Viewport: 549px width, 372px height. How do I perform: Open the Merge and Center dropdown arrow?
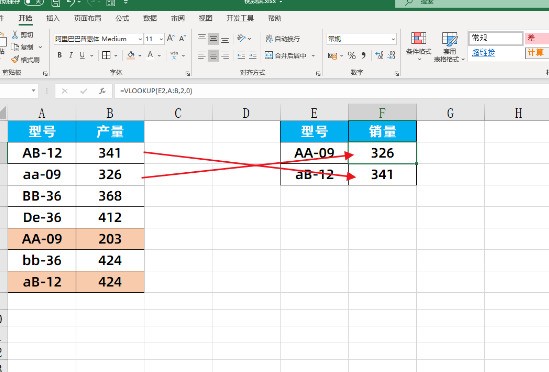[x=313, y=55]
